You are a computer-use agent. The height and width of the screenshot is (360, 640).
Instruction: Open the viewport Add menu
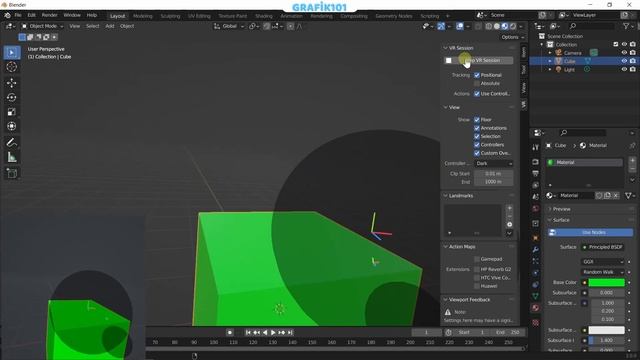coord(110,26)
